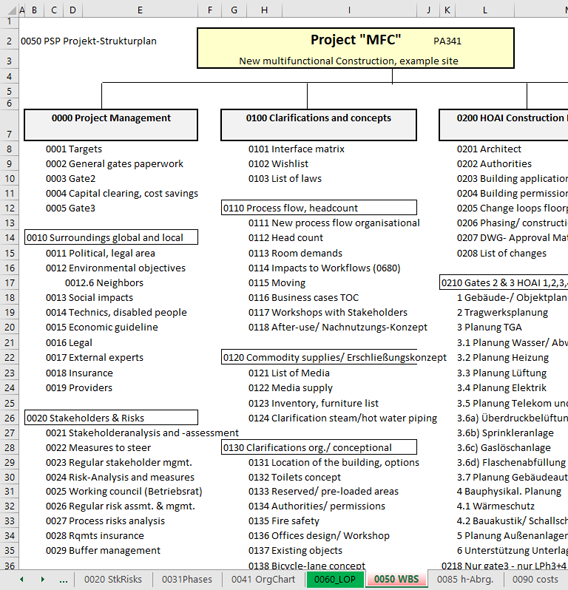Viewport: 568px width, 590px height.
Task: Click 0029 Buffer management
Action: [103, 550]
